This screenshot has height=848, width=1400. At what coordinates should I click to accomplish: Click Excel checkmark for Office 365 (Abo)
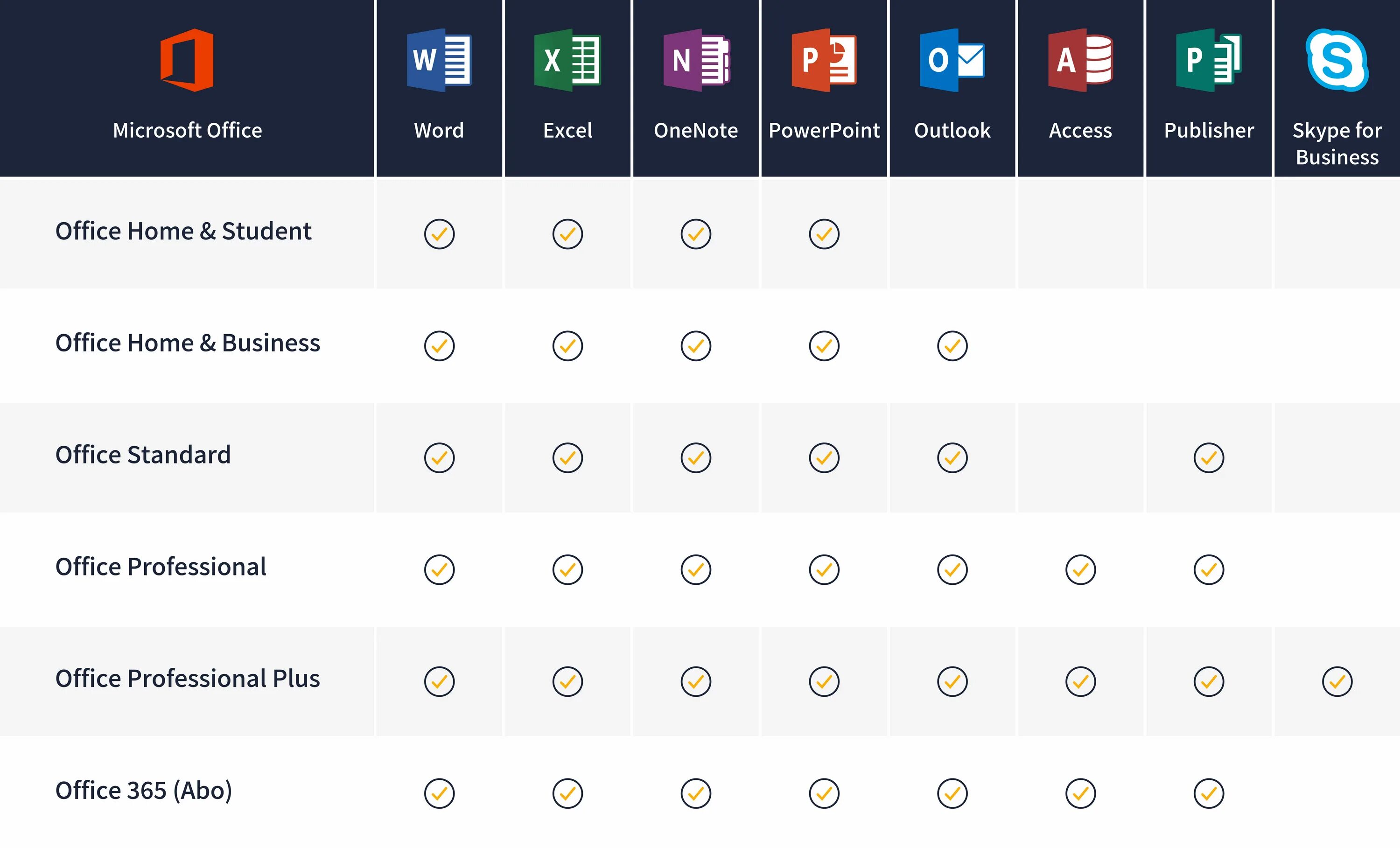(567, 793)
